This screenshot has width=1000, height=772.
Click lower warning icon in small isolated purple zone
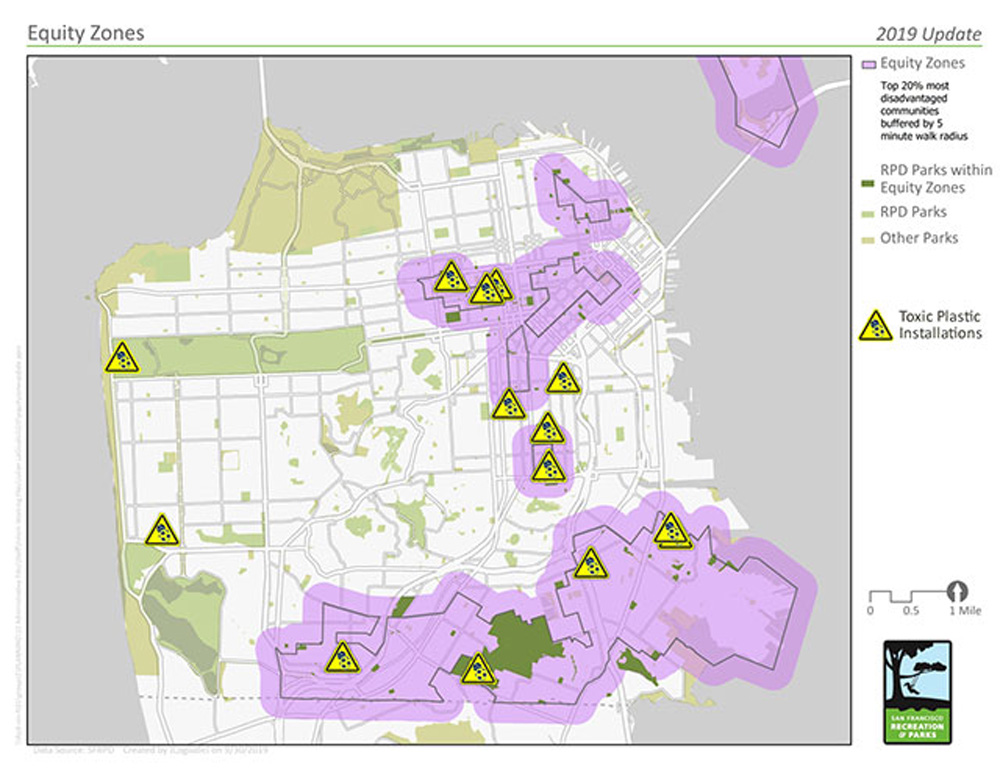(548, 466)
